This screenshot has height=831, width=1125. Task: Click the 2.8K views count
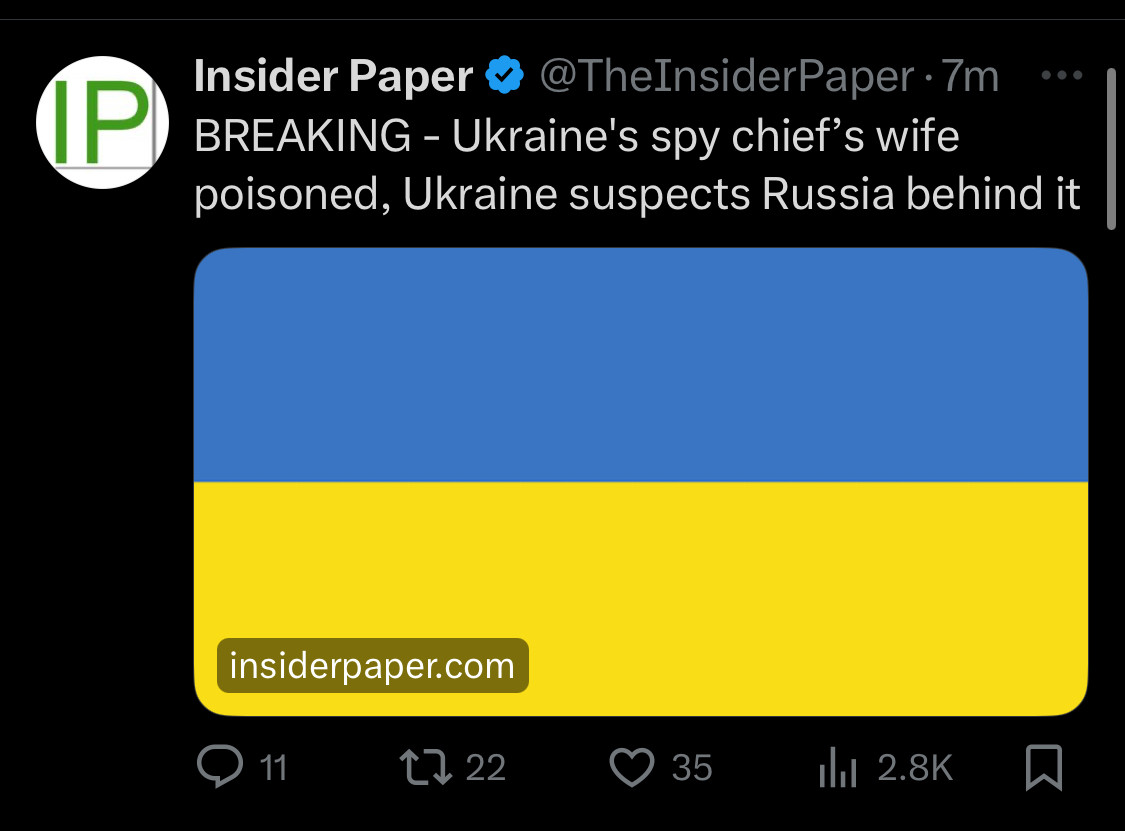(x=915, y=768)
